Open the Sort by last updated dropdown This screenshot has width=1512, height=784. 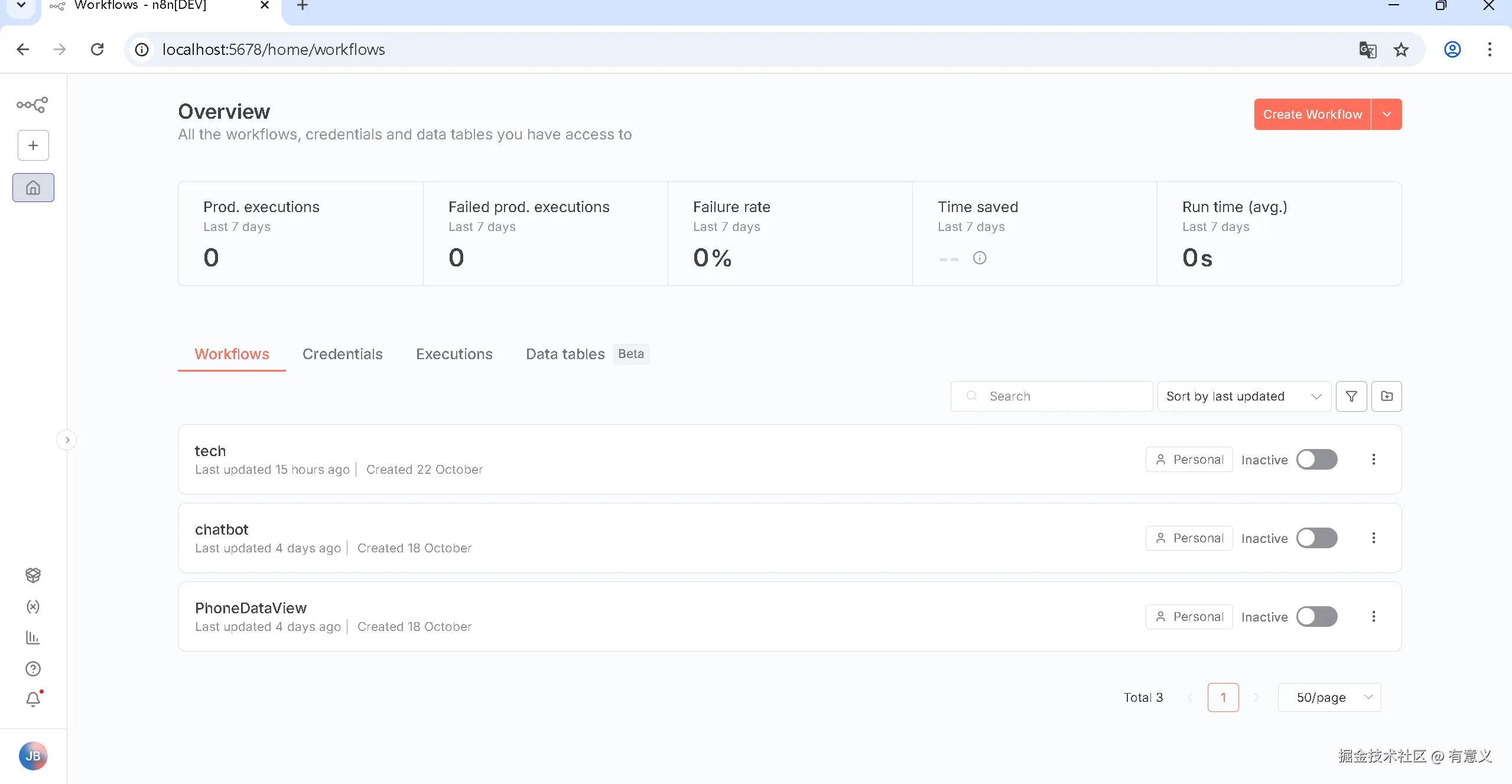1243,396
